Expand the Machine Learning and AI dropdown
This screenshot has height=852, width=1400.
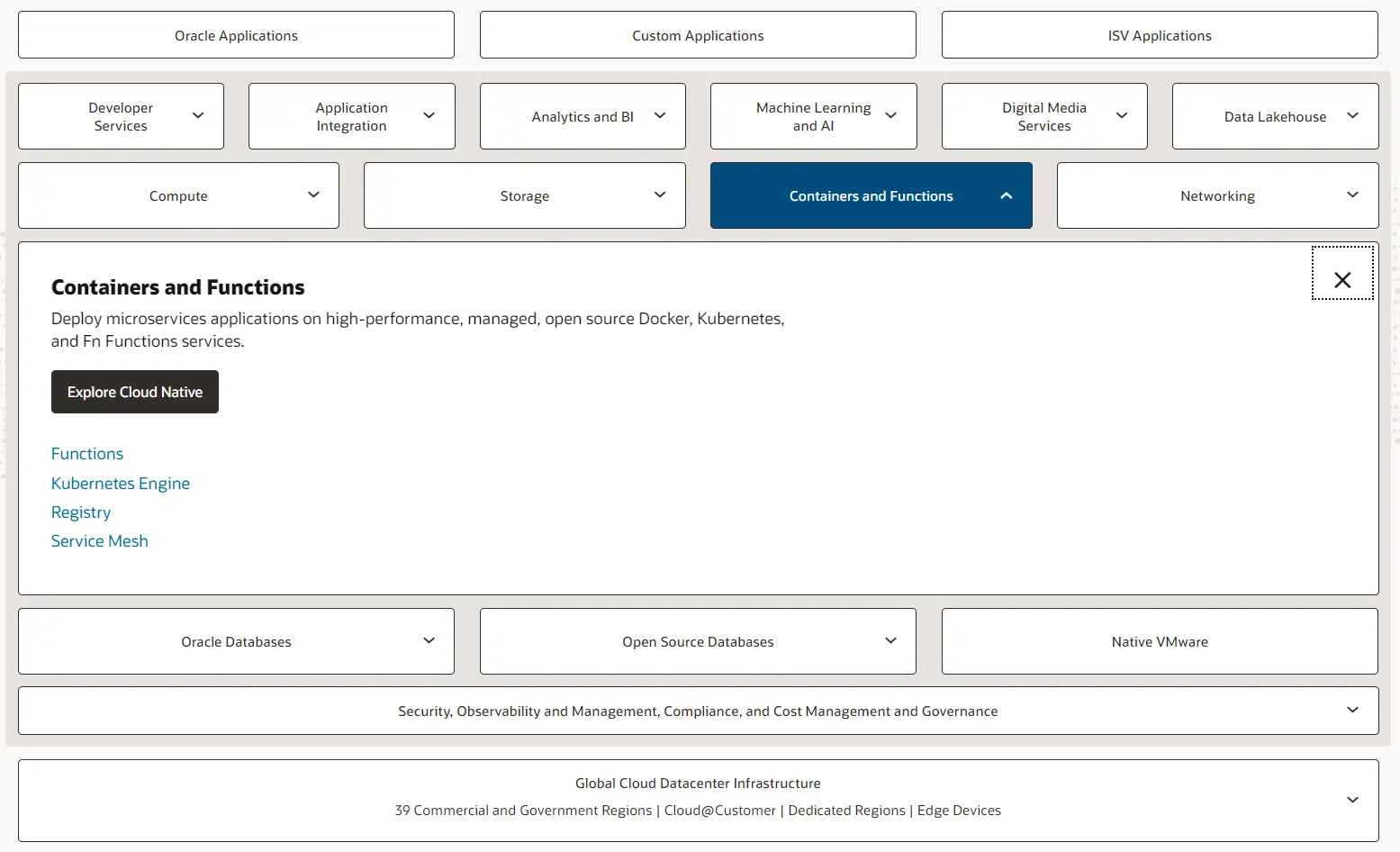814,116
